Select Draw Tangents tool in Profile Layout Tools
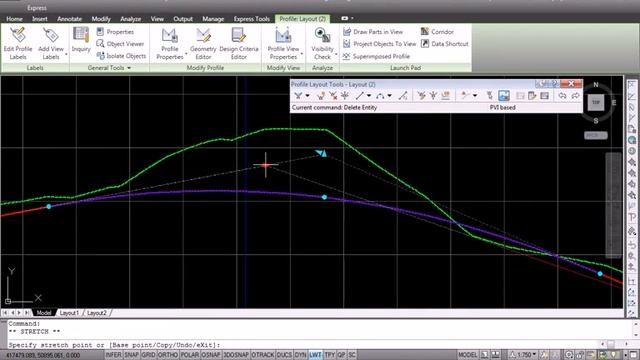The height and width of the screenshot is (360, 640). pyautogui.click(x=298, y=96)
